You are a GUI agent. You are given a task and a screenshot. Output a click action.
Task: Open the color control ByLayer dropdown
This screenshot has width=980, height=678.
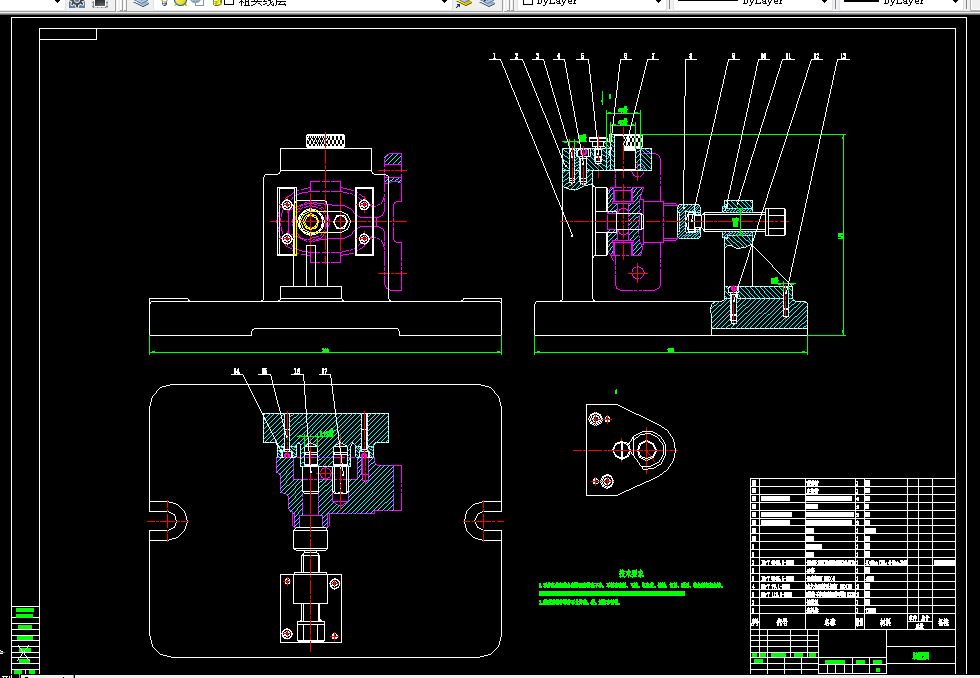(591, 2)
